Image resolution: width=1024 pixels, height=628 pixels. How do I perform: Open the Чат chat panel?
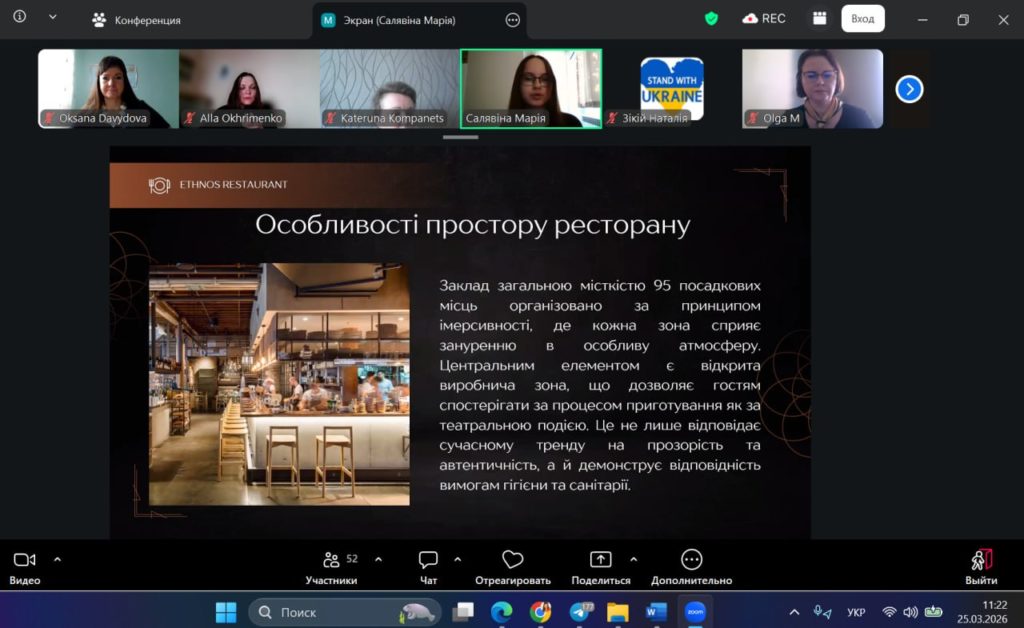(x=428, y=561)
